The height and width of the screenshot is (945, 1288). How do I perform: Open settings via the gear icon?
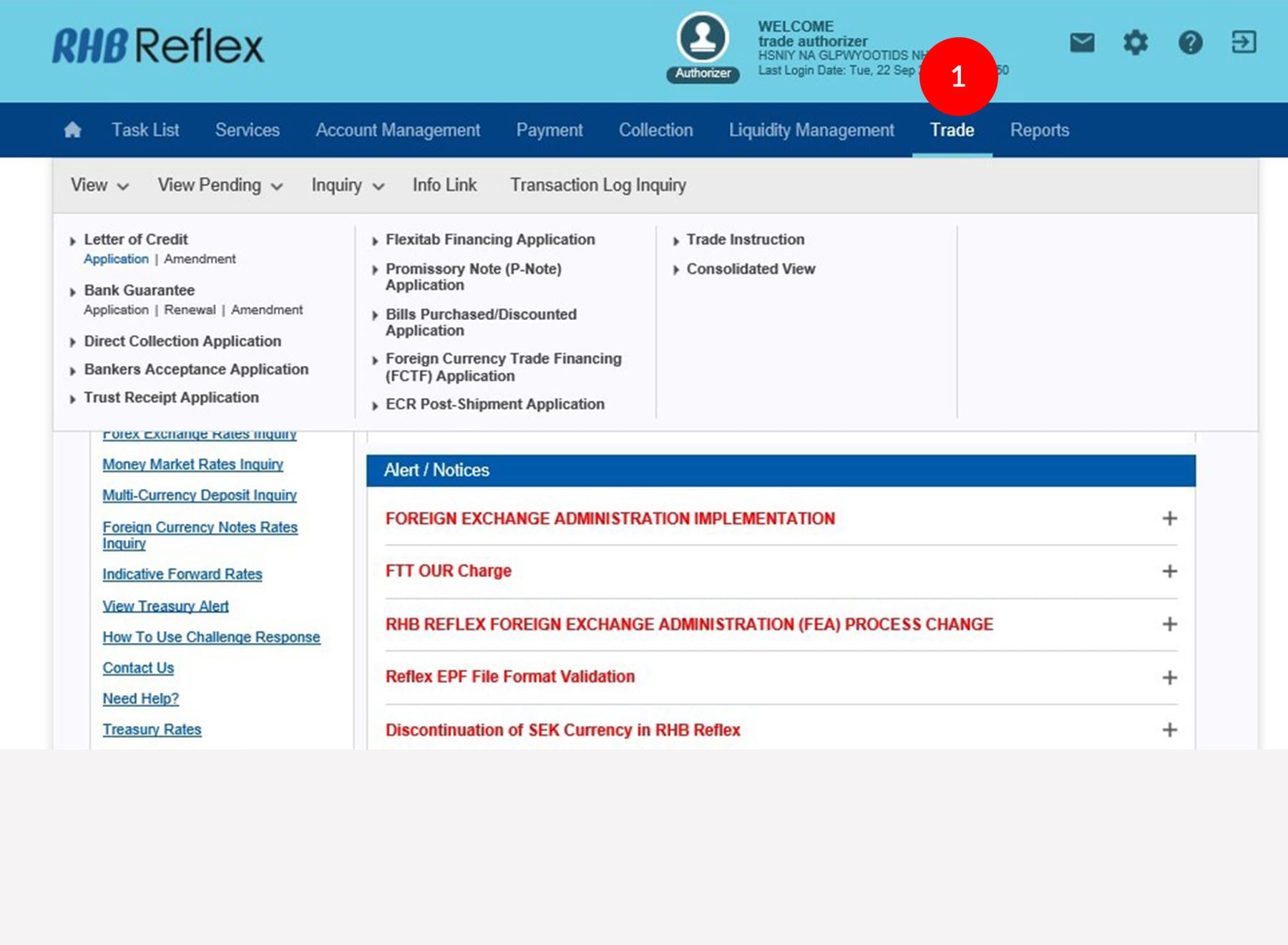click(1136, 43)
